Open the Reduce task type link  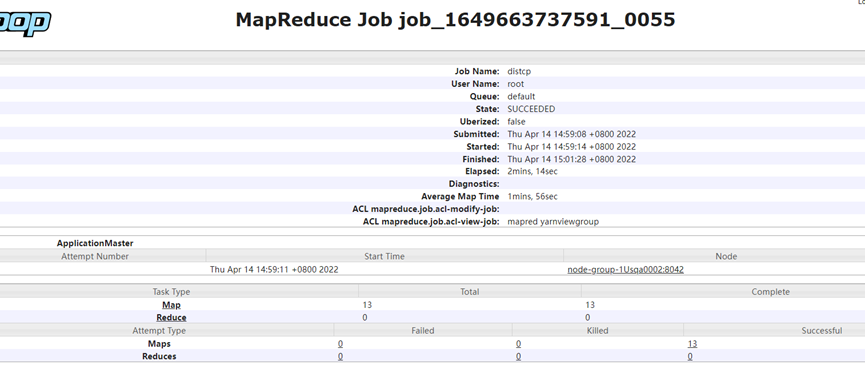[171, 318]
